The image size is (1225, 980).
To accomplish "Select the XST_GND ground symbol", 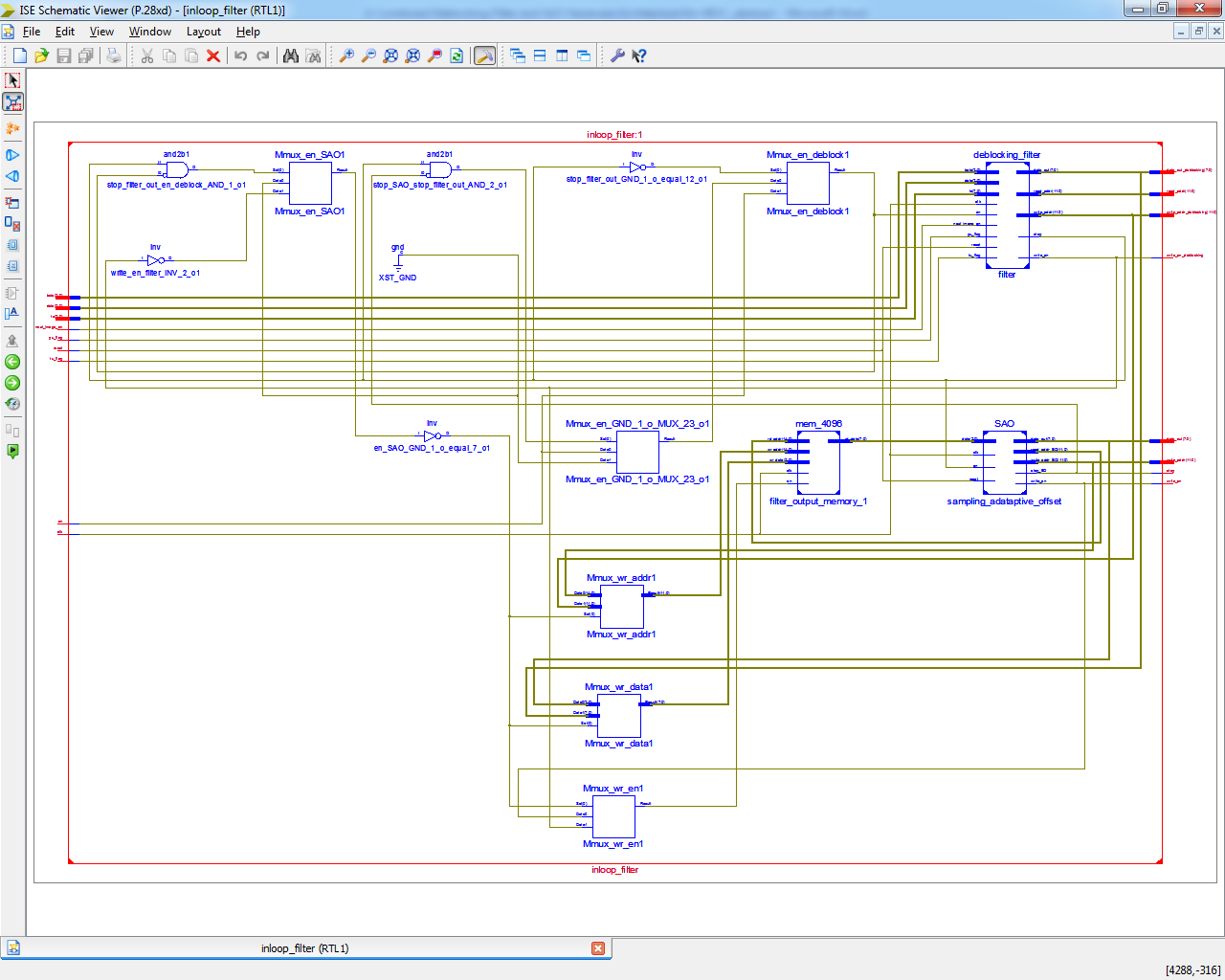I will (x=398, y=261).
